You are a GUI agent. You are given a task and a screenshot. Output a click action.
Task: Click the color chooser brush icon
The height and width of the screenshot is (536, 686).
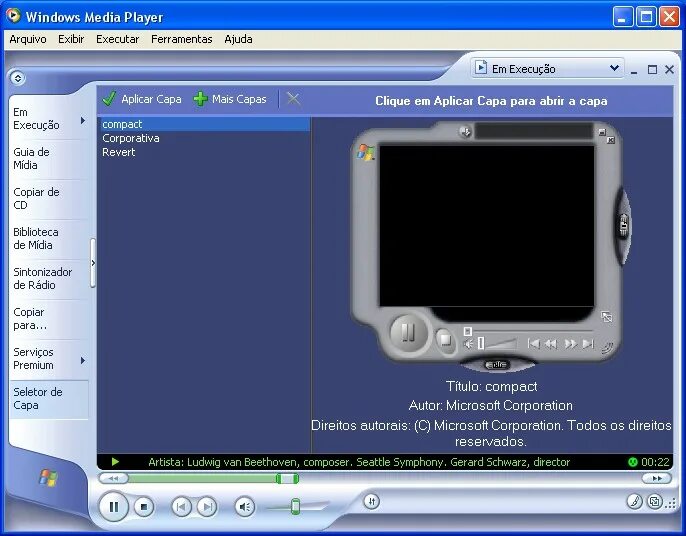click(x=634, y=501)
